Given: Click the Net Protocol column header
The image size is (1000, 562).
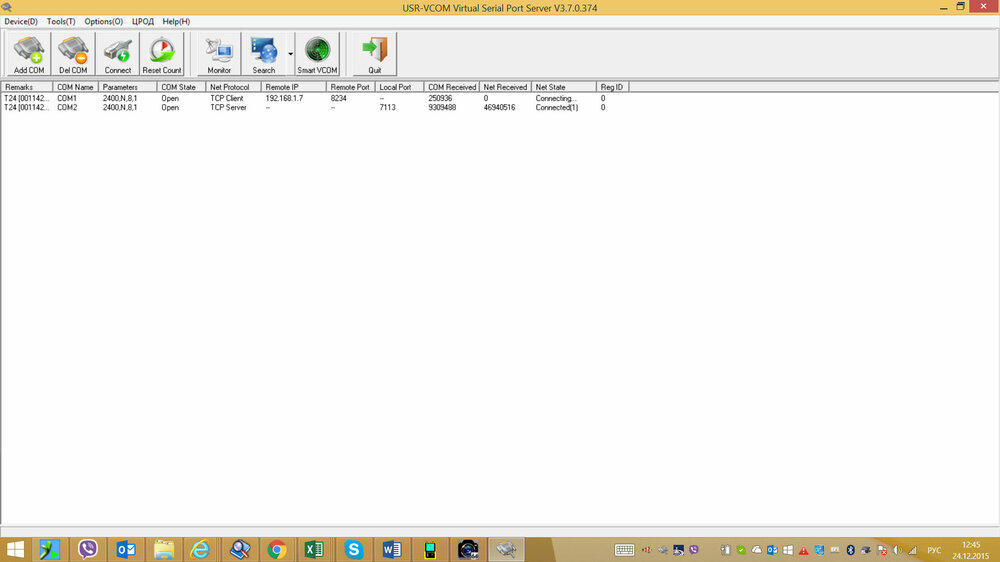Looking at the screenshot, I should coord(233,87).
